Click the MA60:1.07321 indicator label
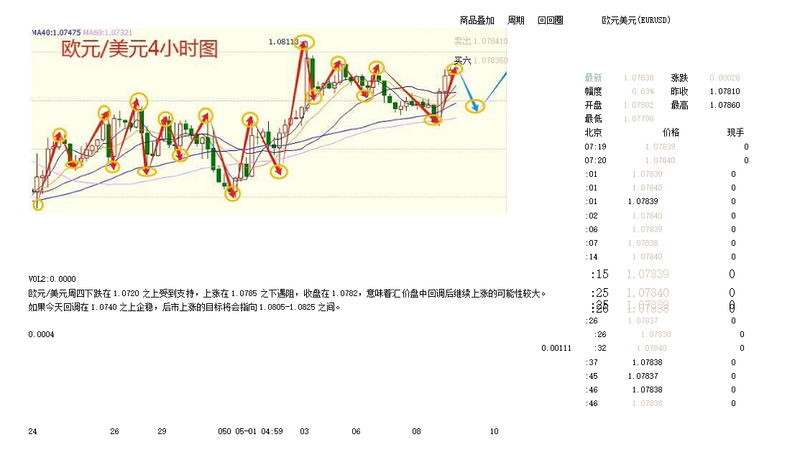The width and height of the screenshot is (800, 470). (108, 33)
